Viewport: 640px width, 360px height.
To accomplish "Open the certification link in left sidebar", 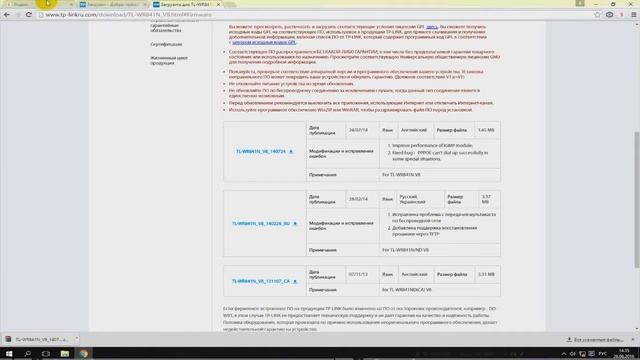I will (x=166, y=44).
